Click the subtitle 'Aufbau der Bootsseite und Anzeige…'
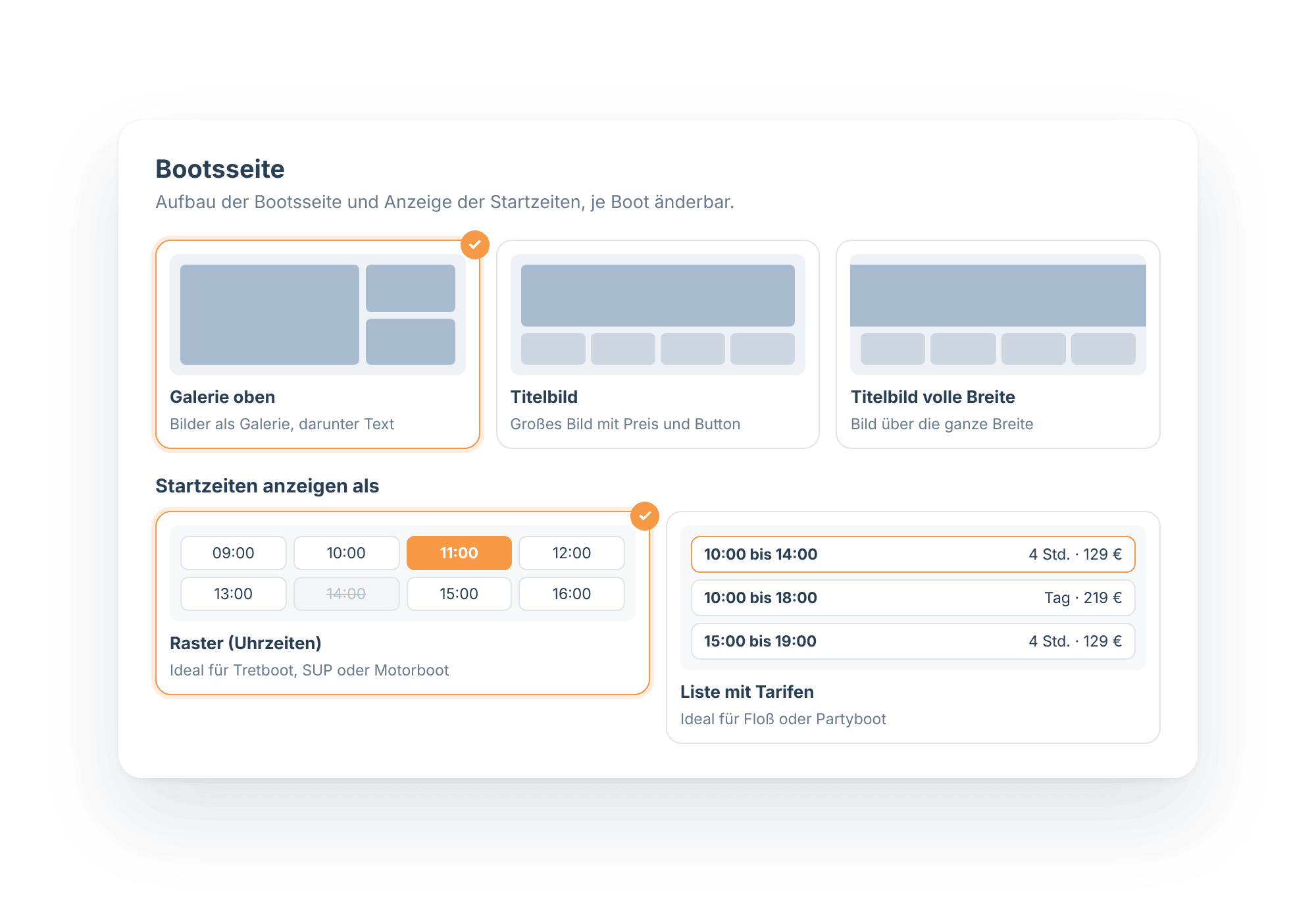This screenshot has height=898, width=1316. (x=445, y=201)
